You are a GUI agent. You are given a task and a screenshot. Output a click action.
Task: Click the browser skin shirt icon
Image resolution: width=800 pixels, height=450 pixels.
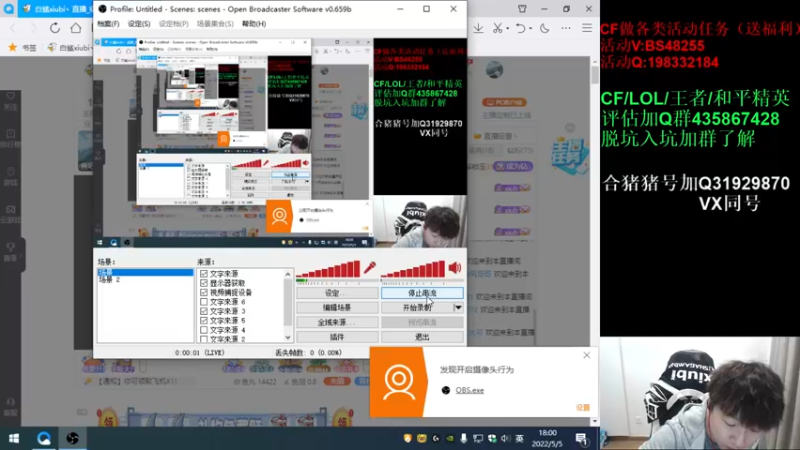[522, 9]
